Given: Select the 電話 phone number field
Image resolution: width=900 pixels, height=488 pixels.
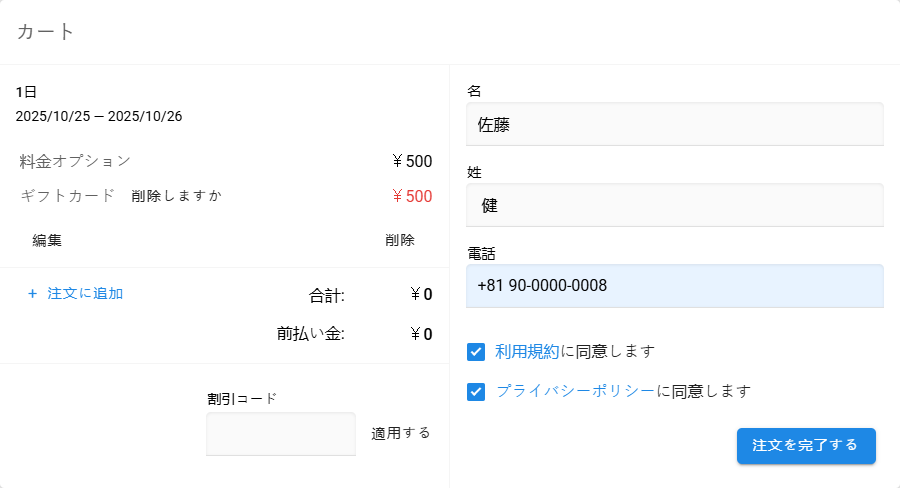Looking at the screenshot, I should (675, 286).
